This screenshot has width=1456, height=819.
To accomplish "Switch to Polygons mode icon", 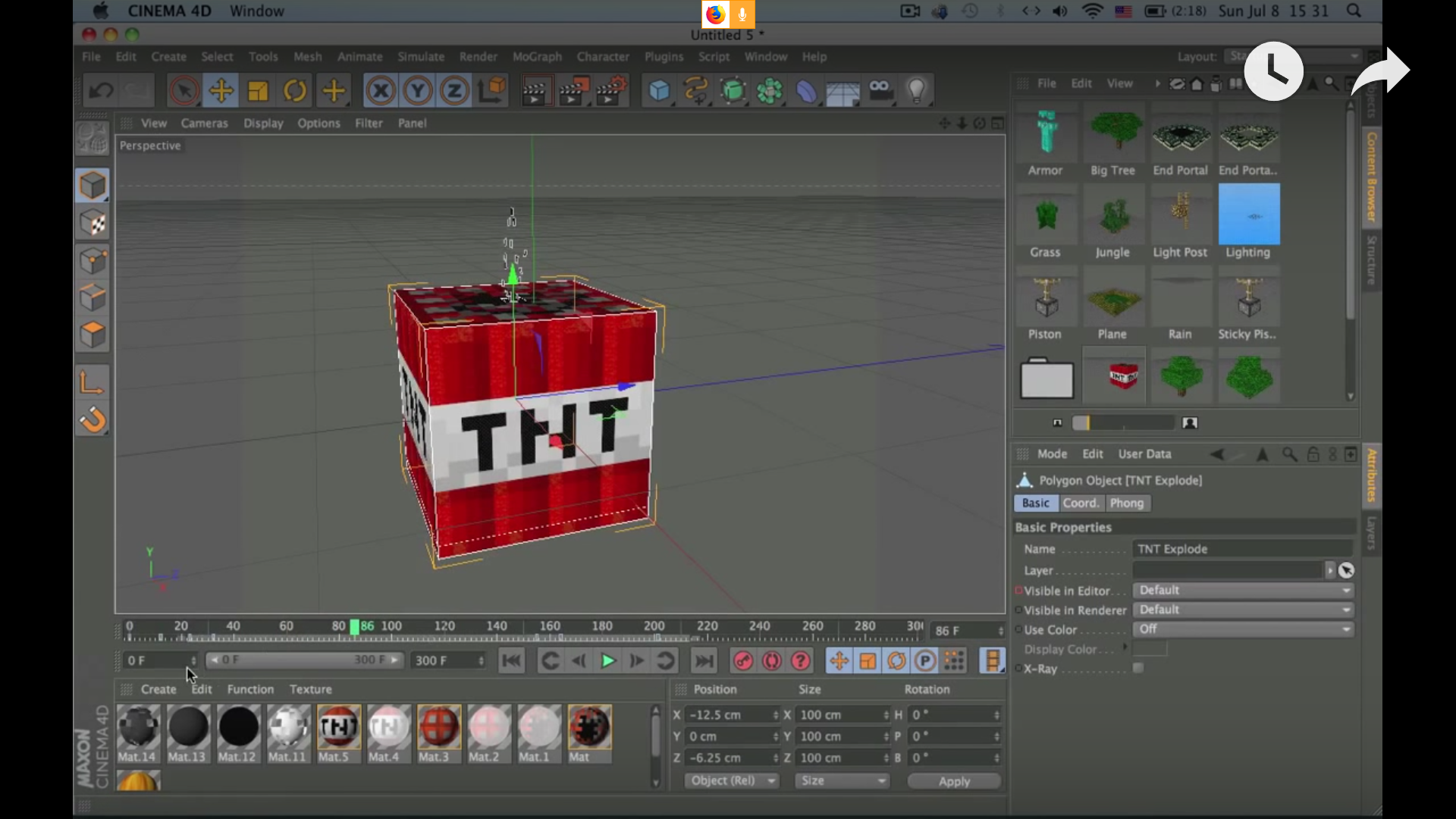I will click(x=93, y=335).
